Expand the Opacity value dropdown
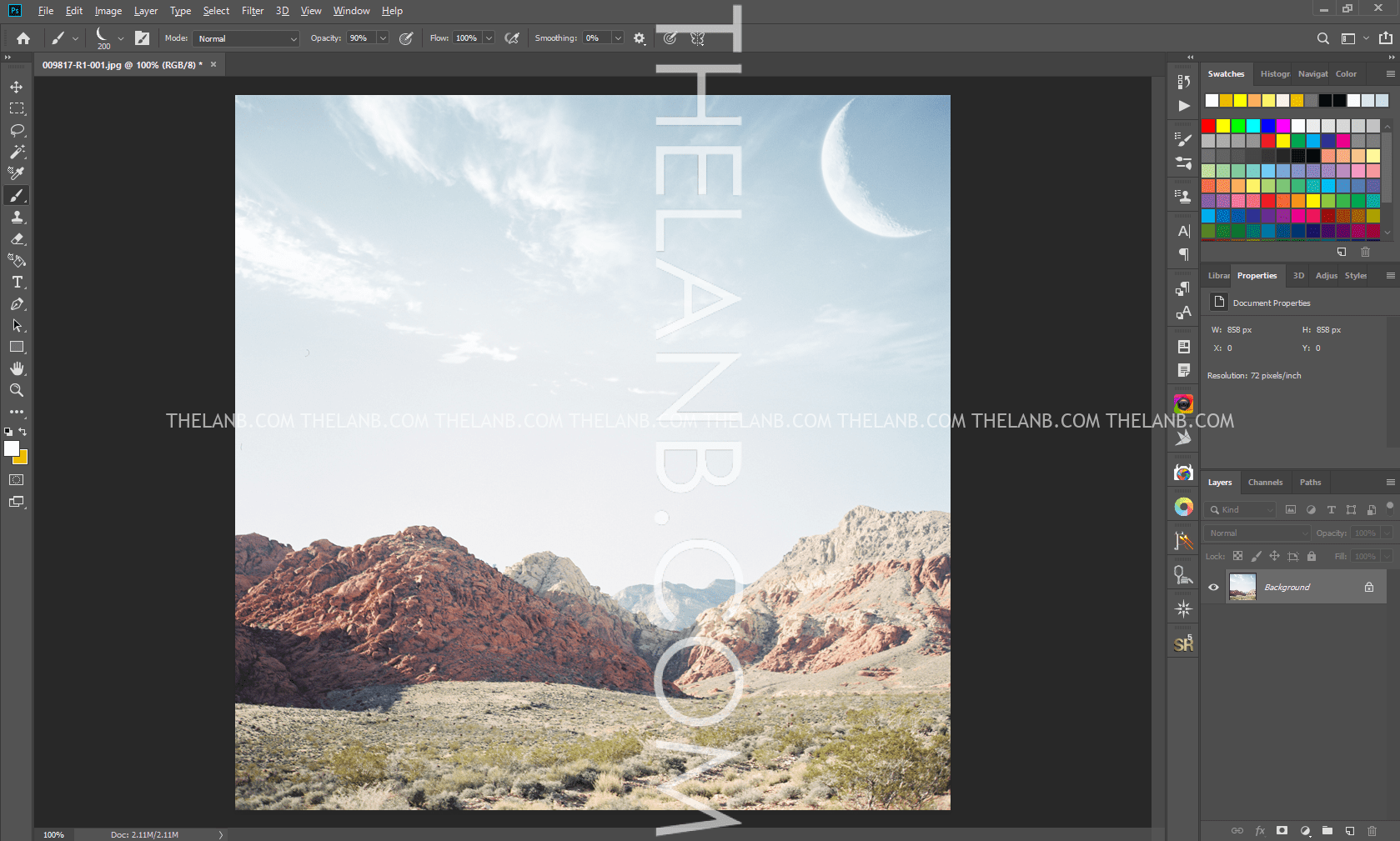The height and width of the screenshot is (841, 1400). point(383,38)
